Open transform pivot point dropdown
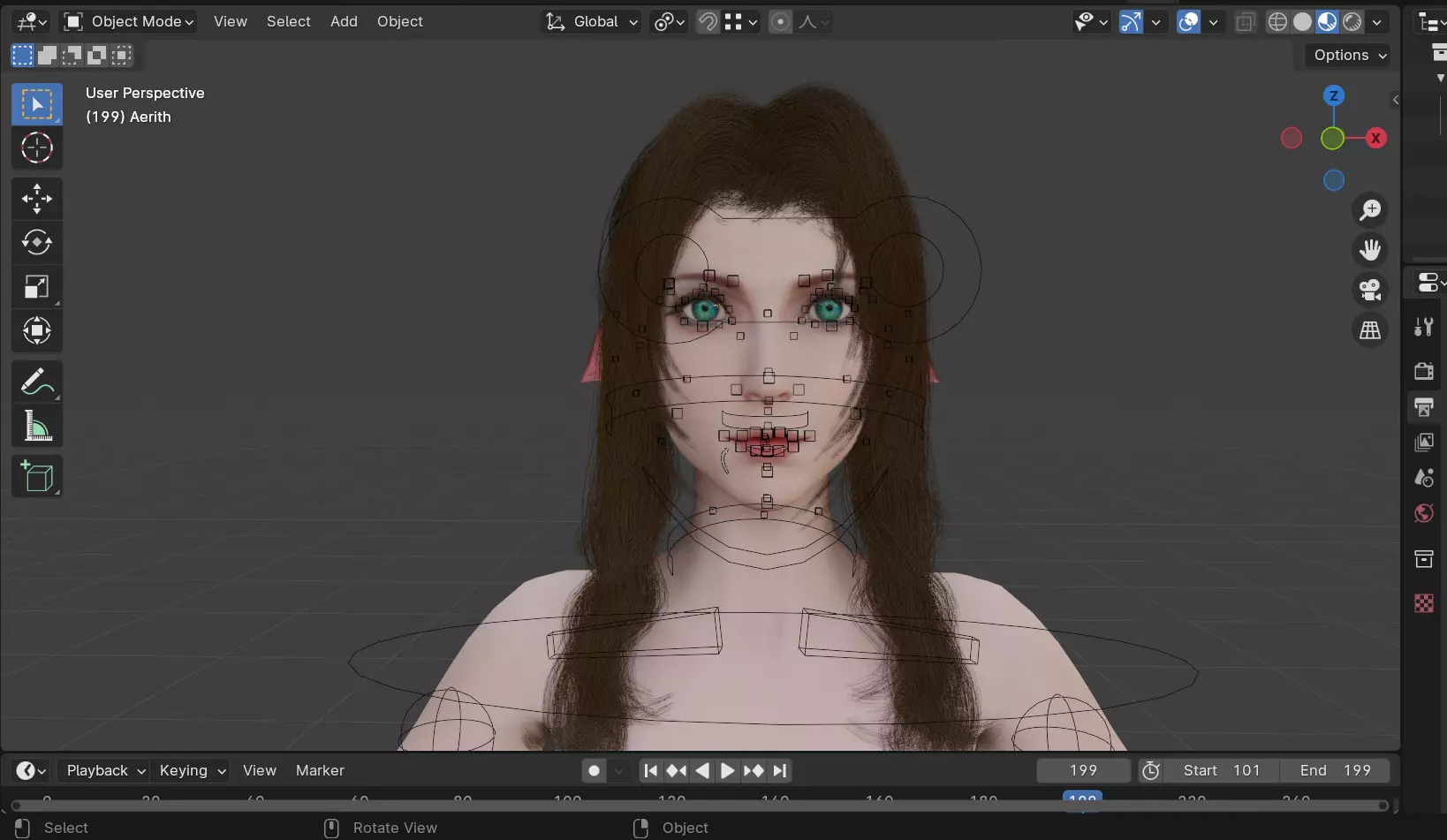Viewport: 1447px width, 840px height. coord(669,22)
